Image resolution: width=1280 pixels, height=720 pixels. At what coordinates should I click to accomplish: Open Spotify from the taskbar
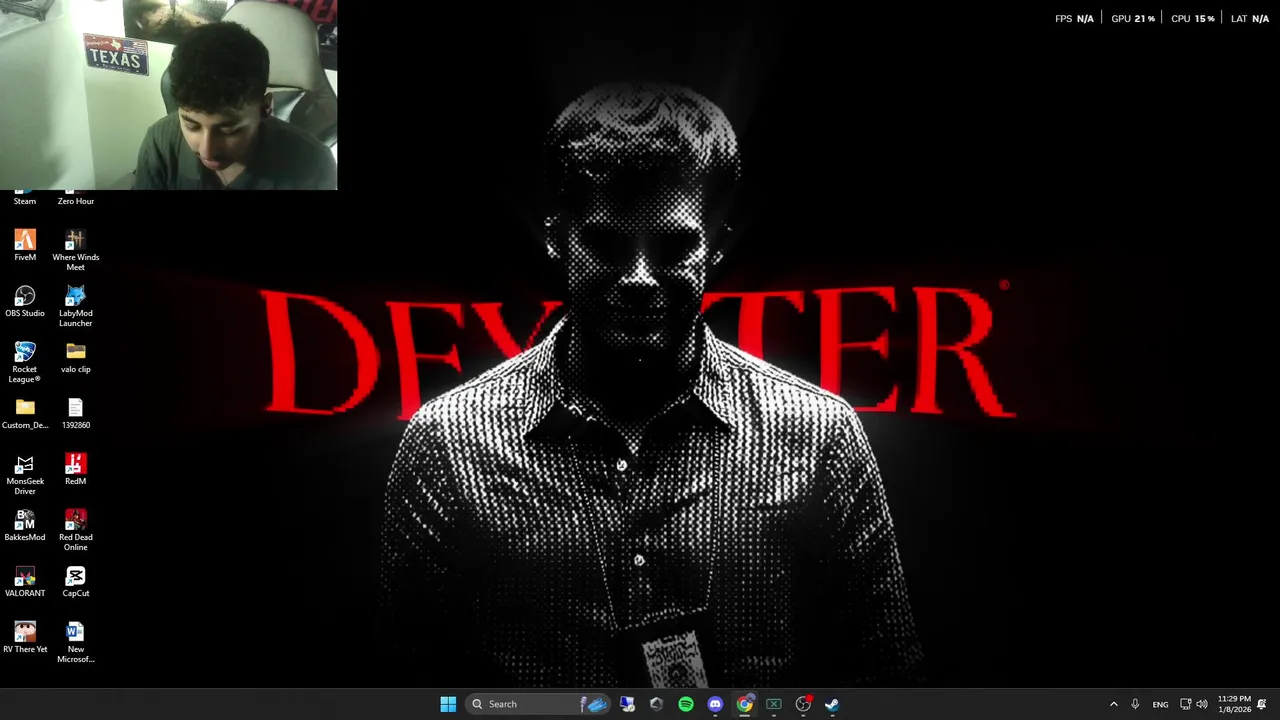(686, 704)
